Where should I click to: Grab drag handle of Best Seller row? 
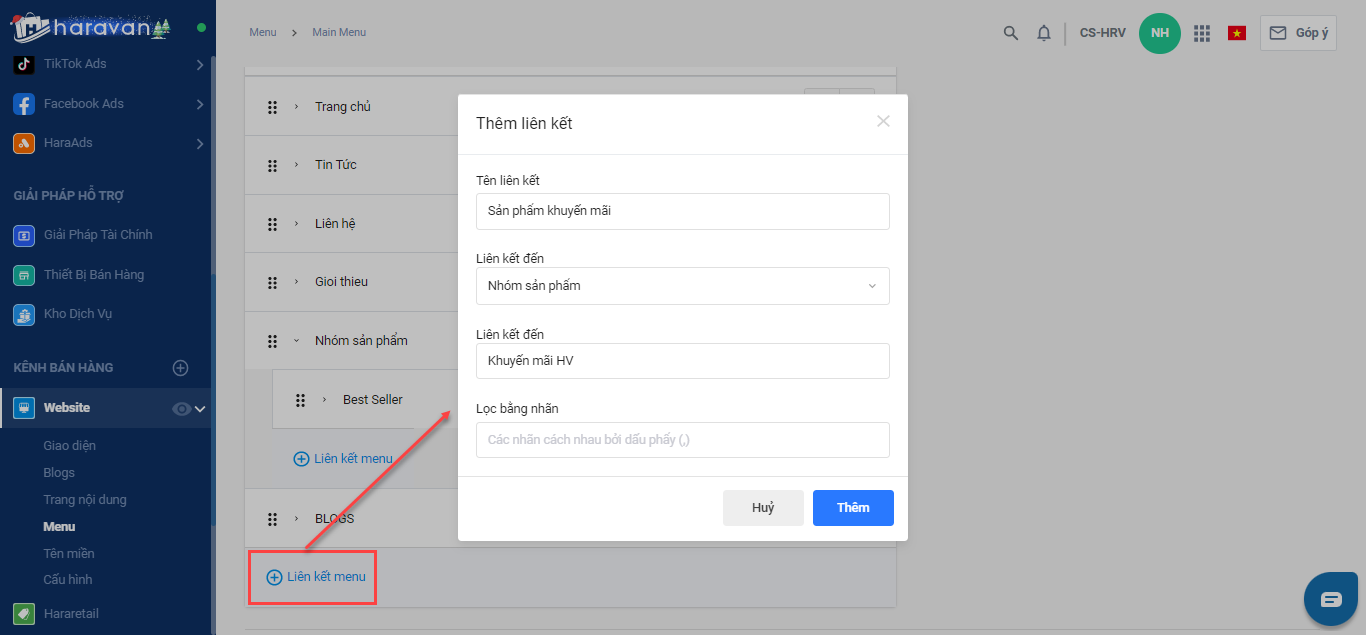tap(300, 400)
